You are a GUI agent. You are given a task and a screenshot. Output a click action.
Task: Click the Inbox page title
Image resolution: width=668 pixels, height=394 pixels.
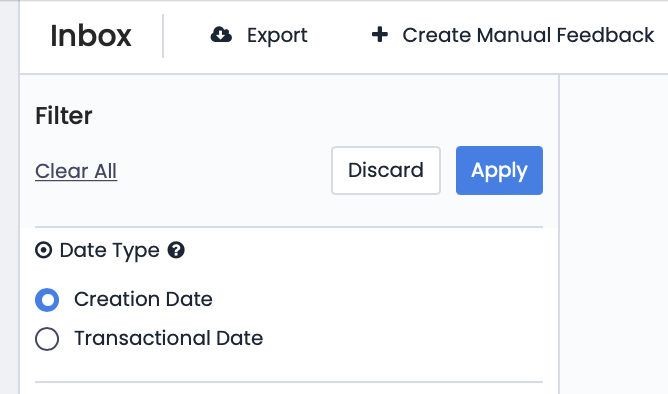[x=91, y=35]
